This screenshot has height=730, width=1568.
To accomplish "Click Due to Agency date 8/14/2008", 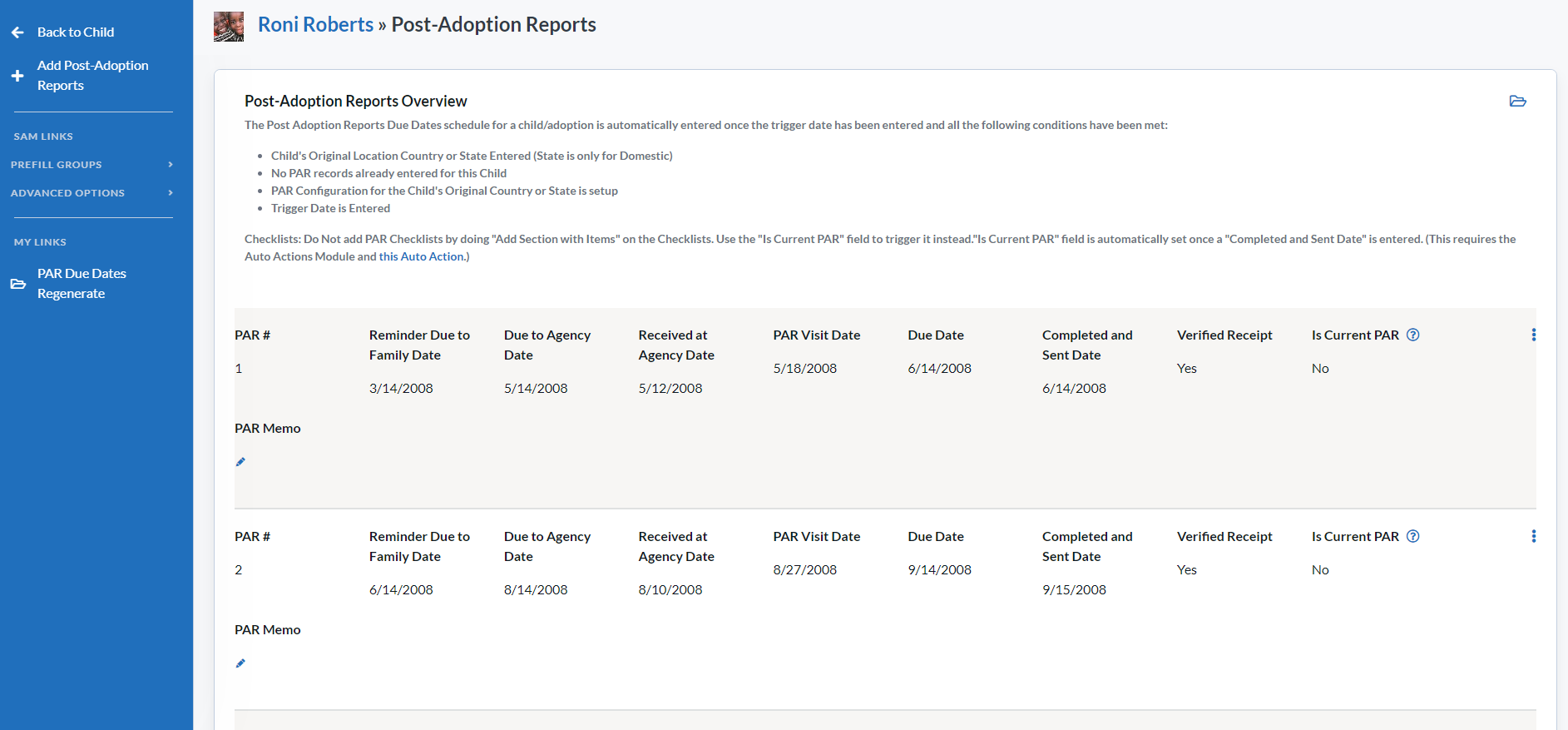I will point(536,590).
